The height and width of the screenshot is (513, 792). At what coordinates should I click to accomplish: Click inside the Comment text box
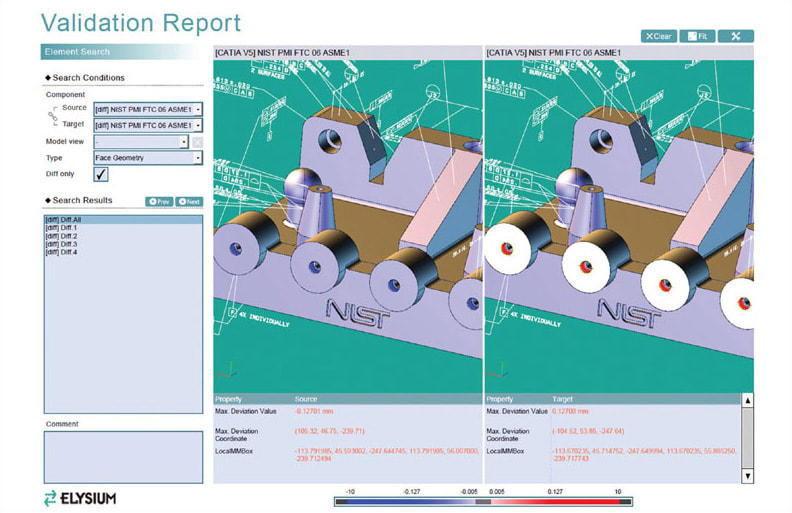pos(123,457)
